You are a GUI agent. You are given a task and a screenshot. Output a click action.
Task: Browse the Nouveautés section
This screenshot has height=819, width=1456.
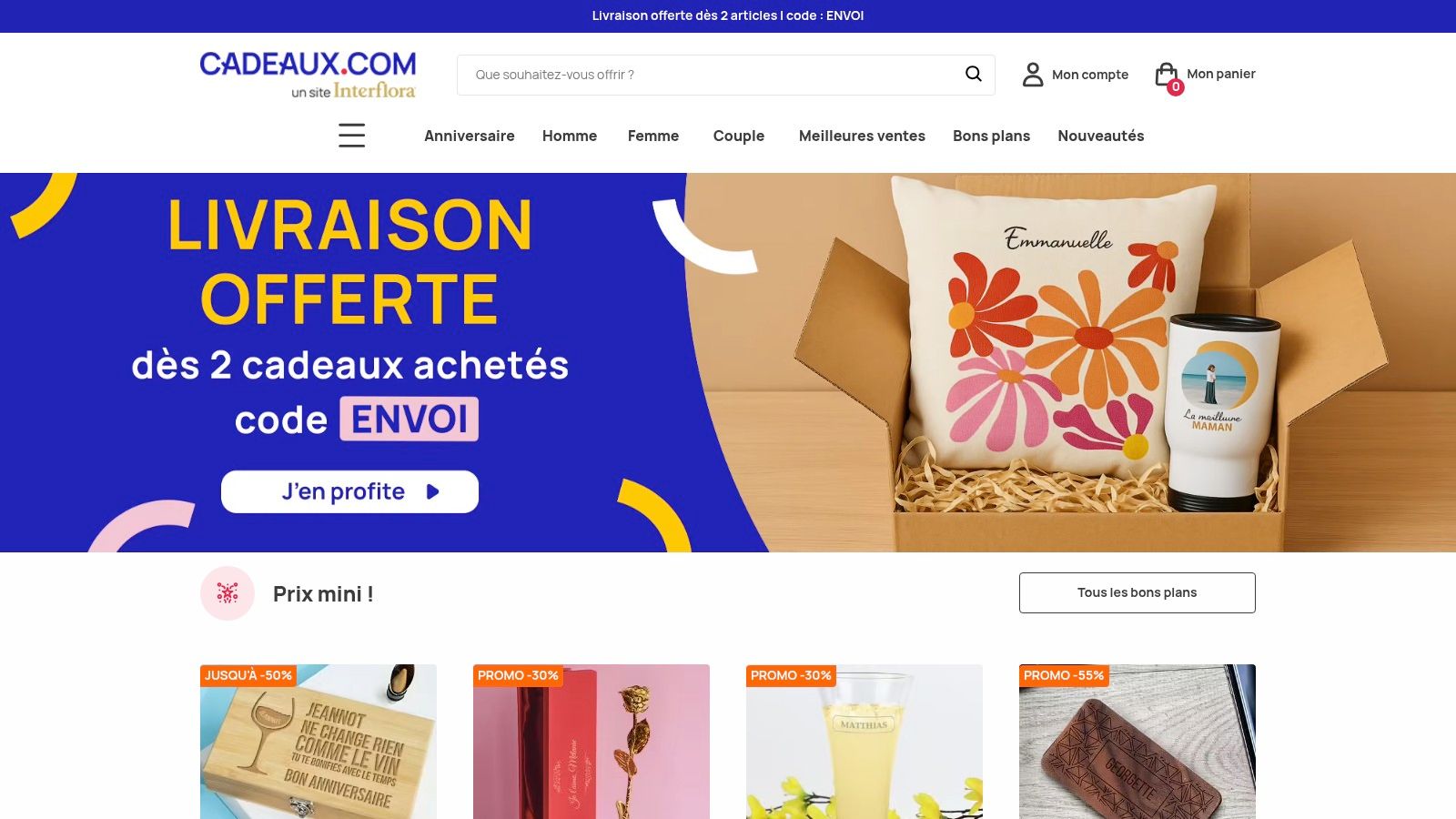[x=1101, y=136]
